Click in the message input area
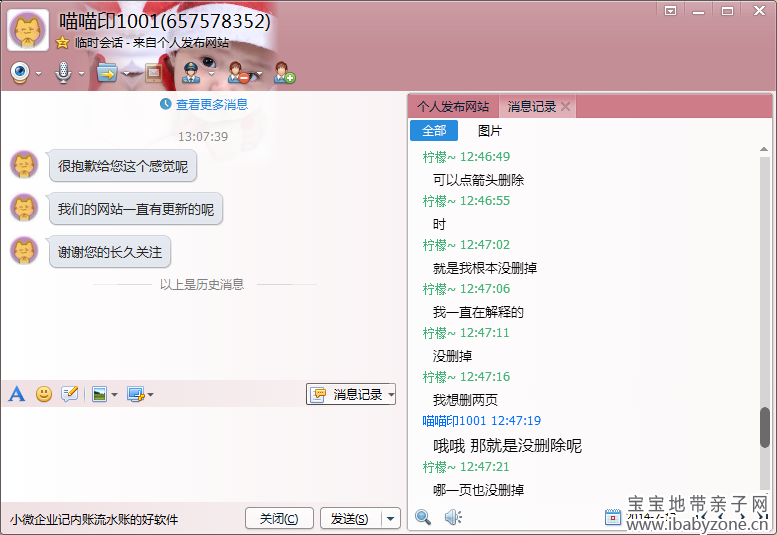Screen dimensions: 777x535 203,453
